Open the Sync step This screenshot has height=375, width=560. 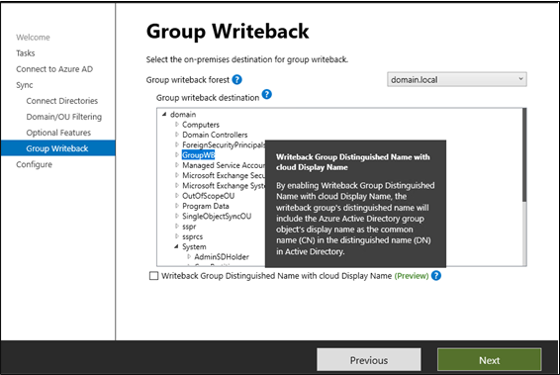[24, 85]
